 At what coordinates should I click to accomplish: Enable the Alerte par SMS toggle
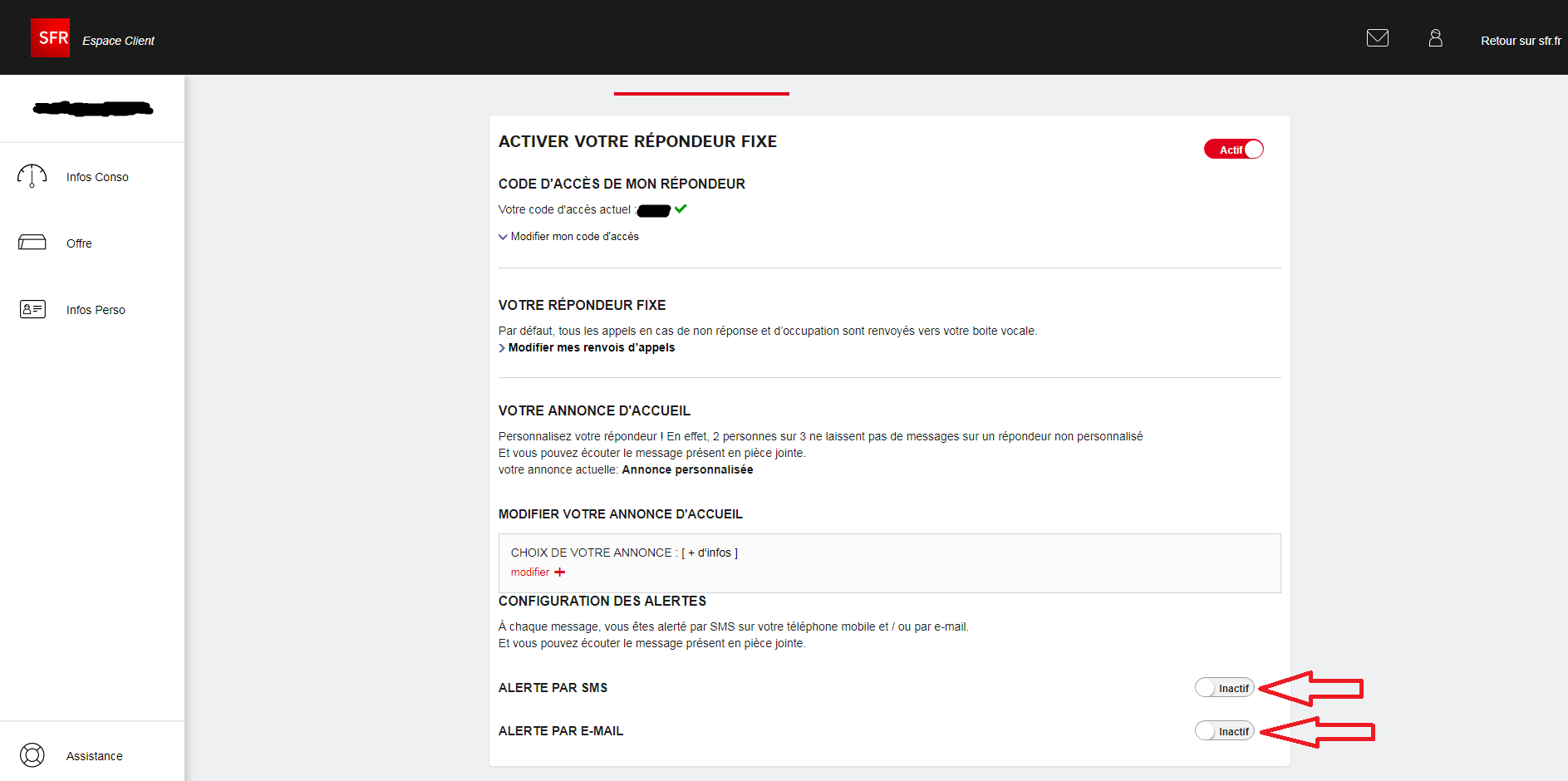pyautogui.click(x=1224, y=688)
